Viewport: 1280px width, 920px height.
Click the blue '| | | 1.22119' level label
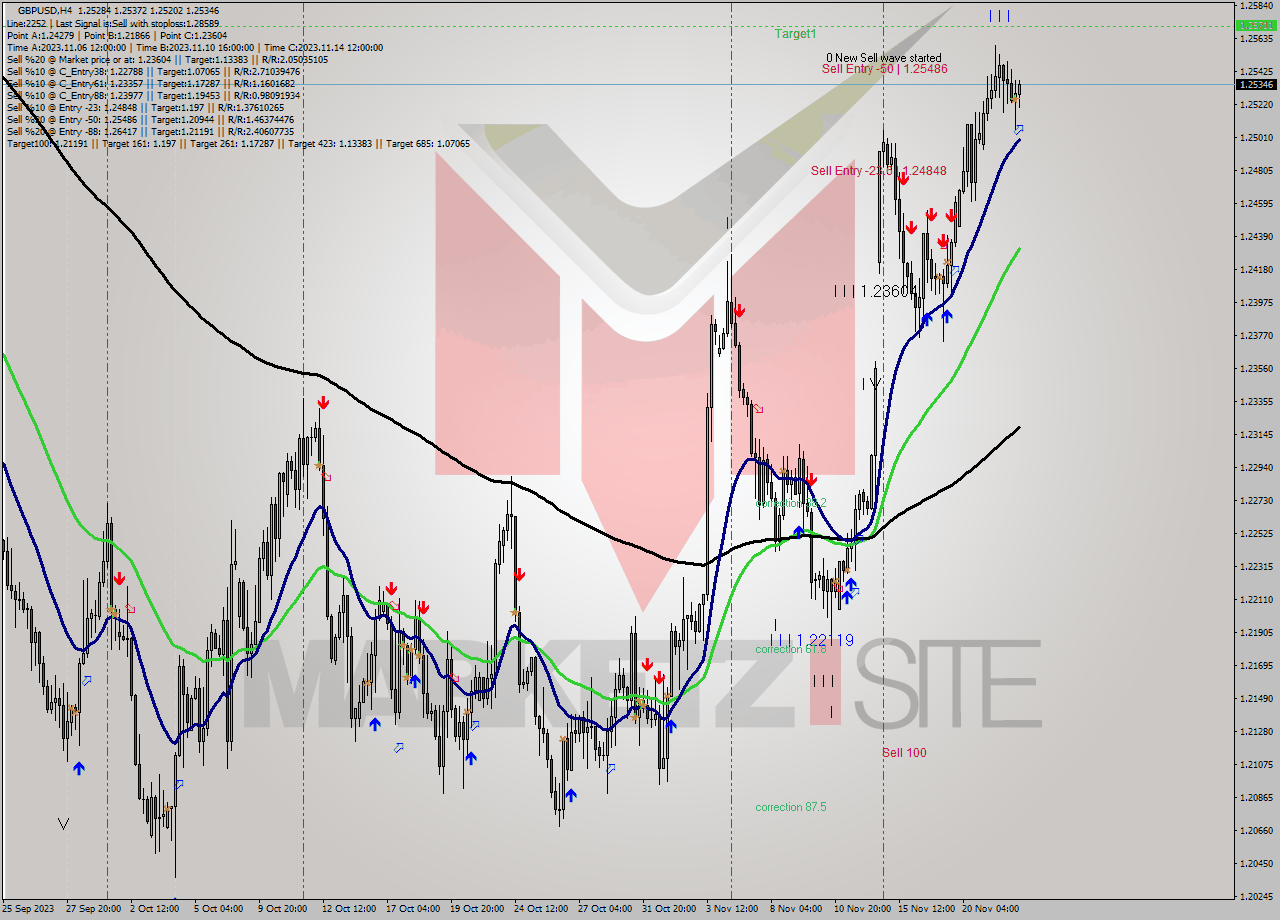(x=812, y=640)
